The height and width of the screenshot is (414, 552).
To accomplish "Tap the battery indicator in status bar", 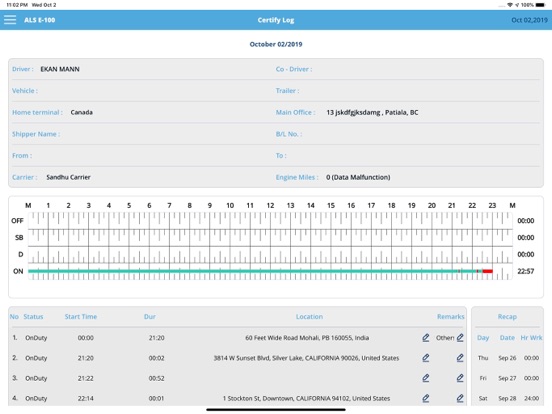I will click(x=540, y=5).
